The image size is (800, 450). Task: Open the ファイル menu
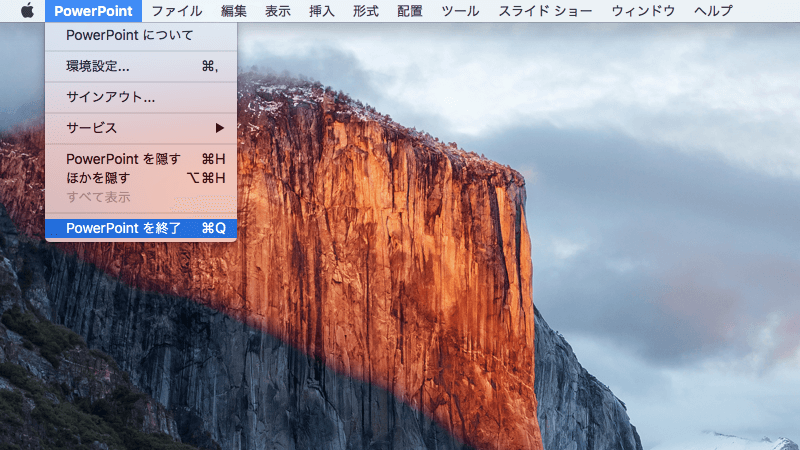(x=177, y=11)
